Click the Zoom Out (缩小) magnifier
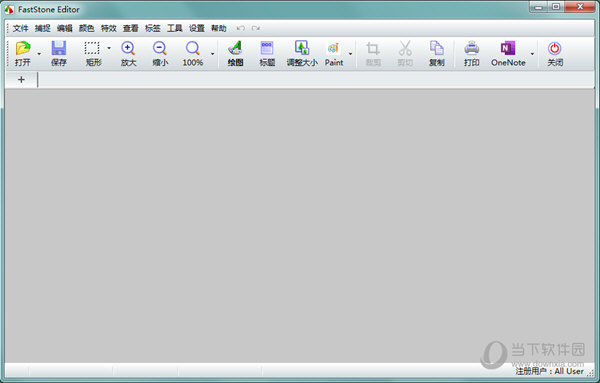The image size is (600, 383). [x=160, y=48]
